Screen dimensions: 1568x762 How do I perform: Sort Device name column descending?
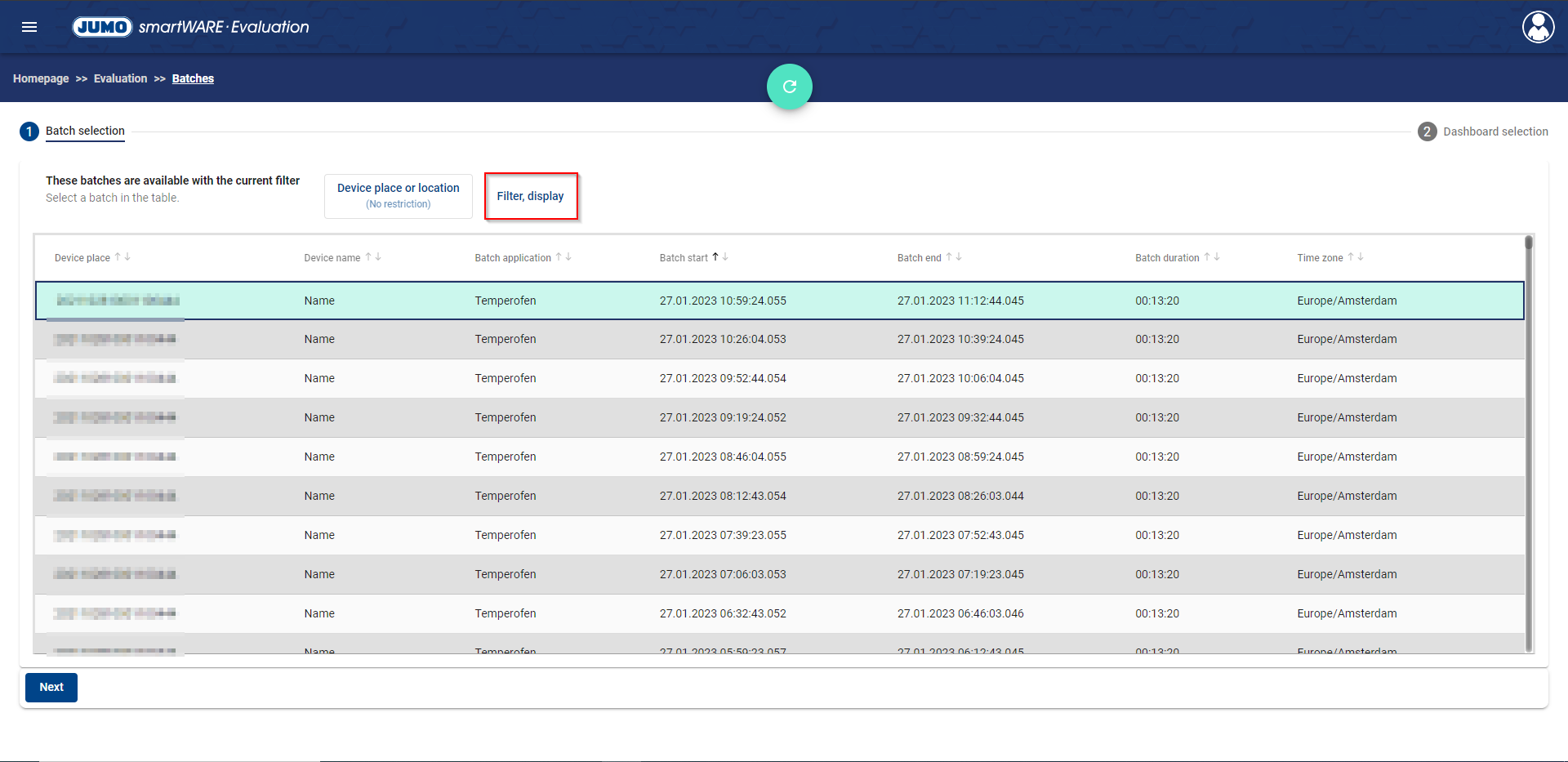click(378, 256)
